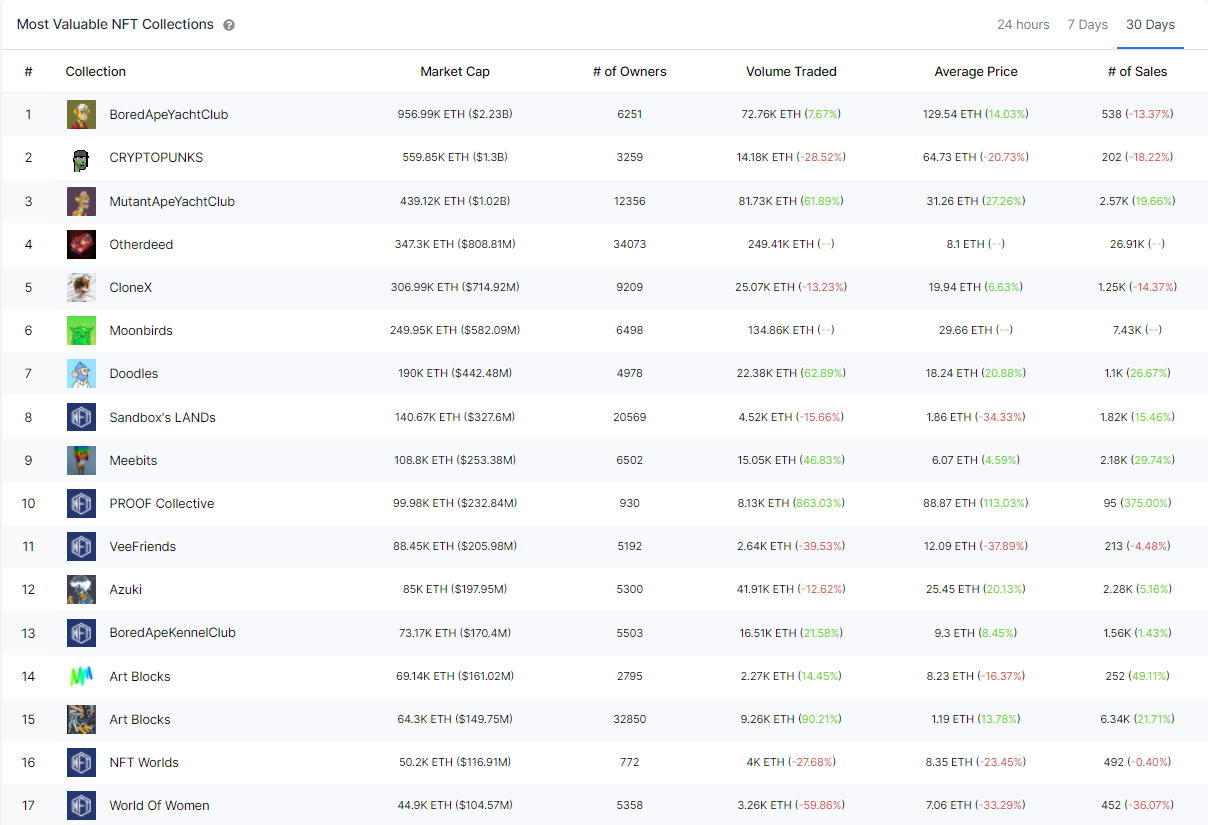Open the BoredApeYachtClub collection thumbnail
Viewport: 1208px width, 825px height.
(x=81, y=115)
